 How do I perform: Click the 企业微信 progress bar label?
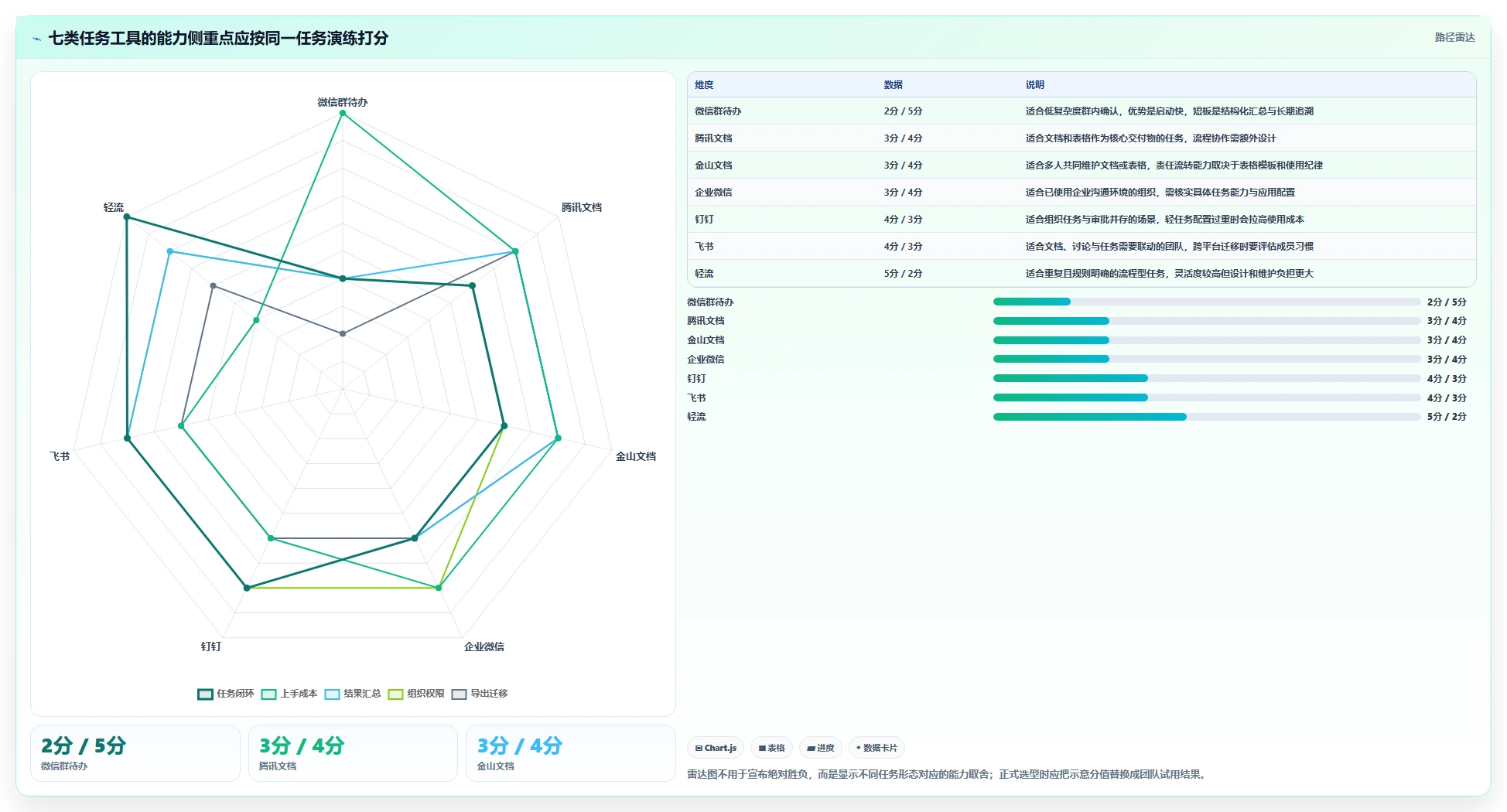point(706,360)
